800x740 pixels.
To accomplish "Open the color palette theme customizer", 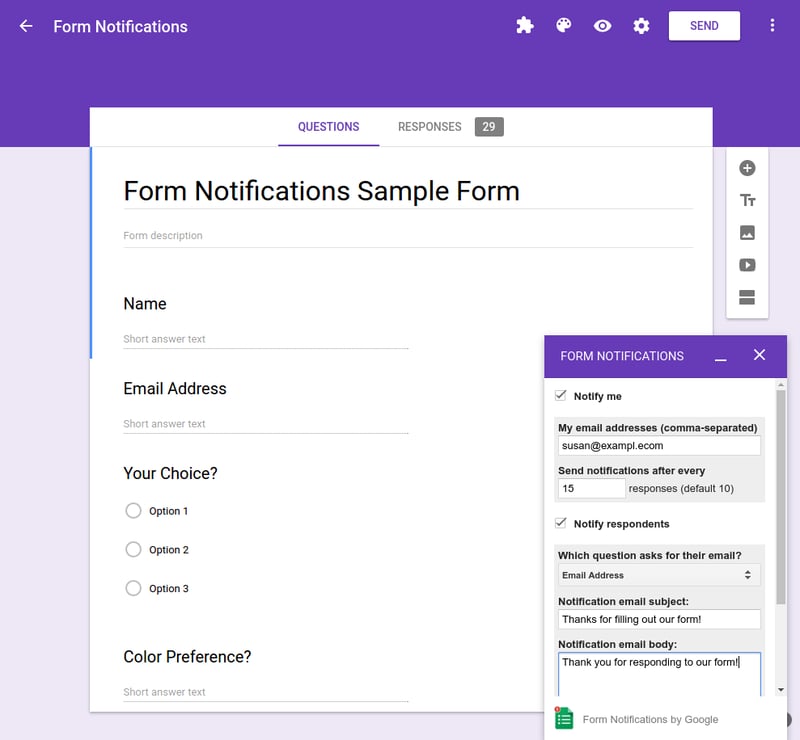I will 563,26.
